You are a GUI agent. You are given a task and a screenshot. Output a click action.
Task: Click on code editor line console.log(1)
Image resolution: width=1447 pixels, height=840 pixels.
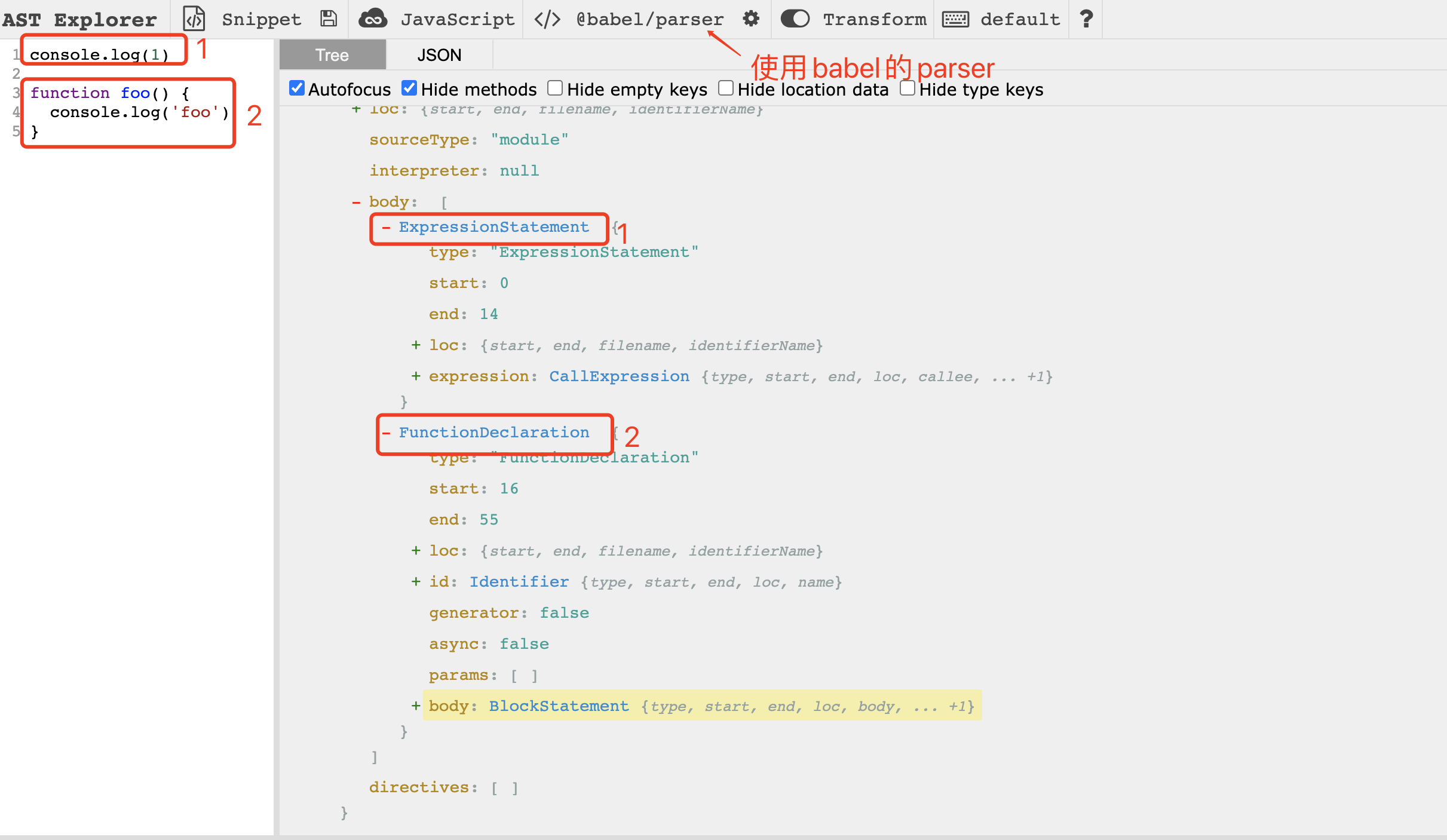click(x=99, y=55)
